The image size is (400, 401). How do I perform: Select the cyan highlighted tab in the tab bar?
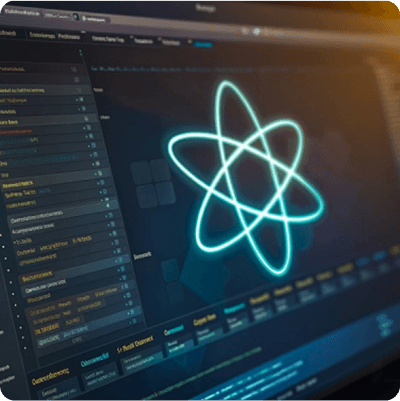[203, 45]
